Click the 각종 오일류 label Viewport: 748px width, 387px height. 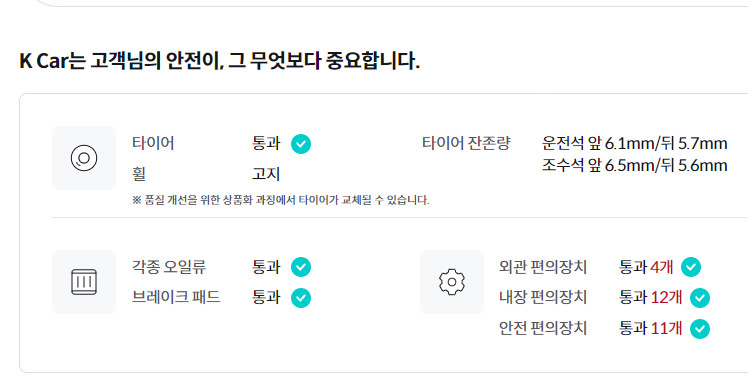pyautogui.click(x=169, y=267)
